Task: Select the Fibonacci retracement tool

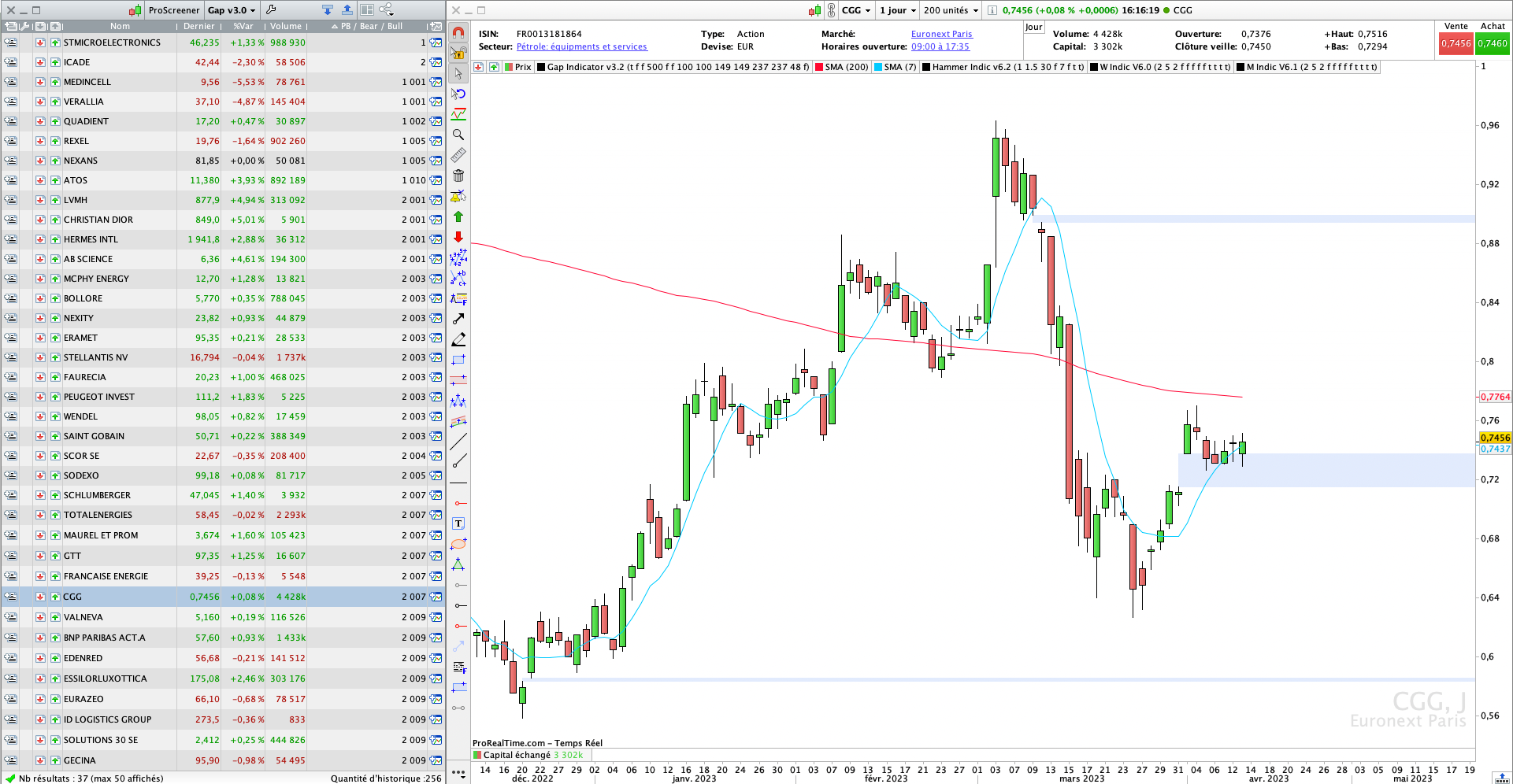Action: (x=458, y=298)
